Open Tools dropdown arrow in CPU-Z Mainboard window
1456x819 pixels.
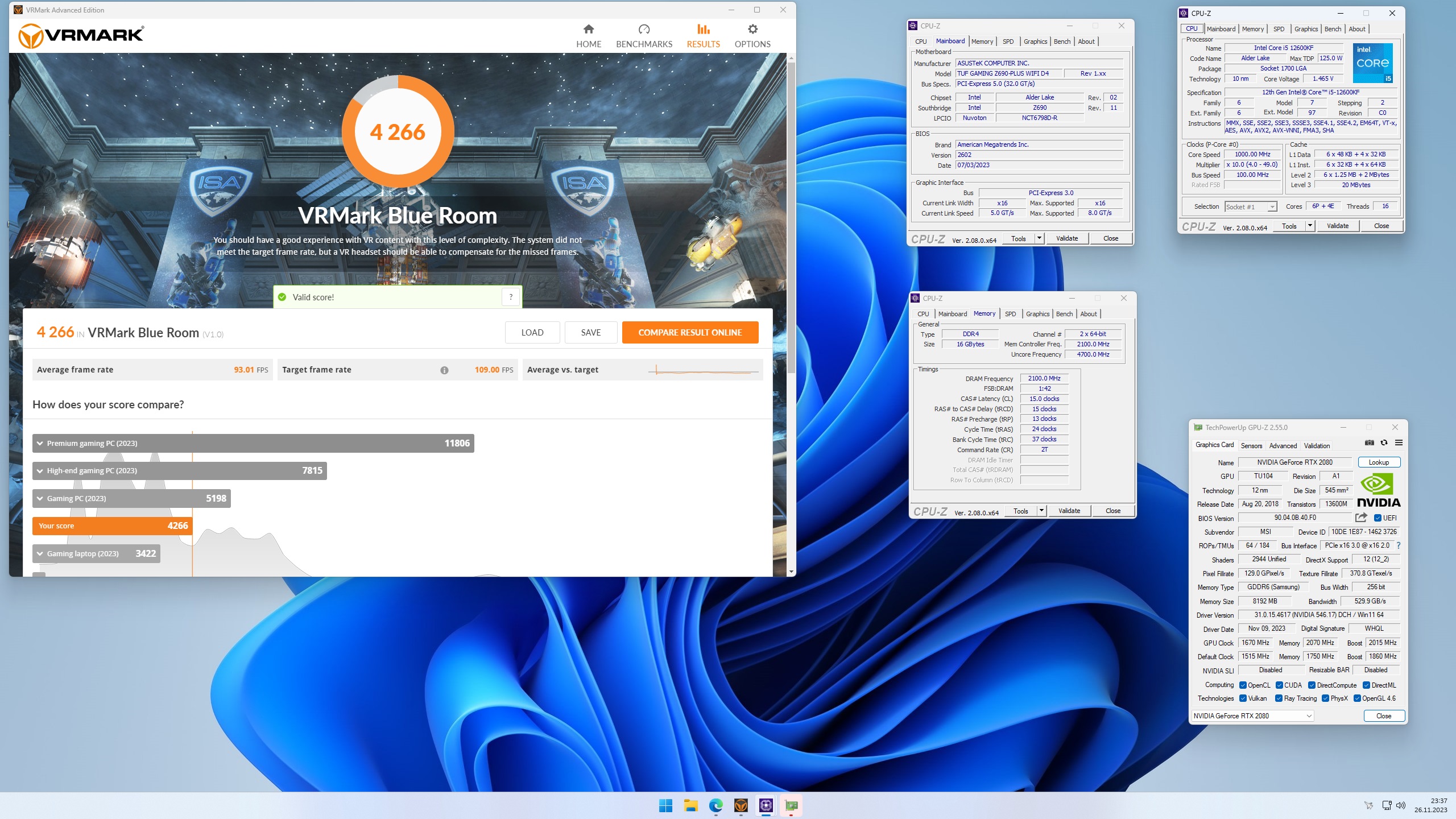(1039, 238)
